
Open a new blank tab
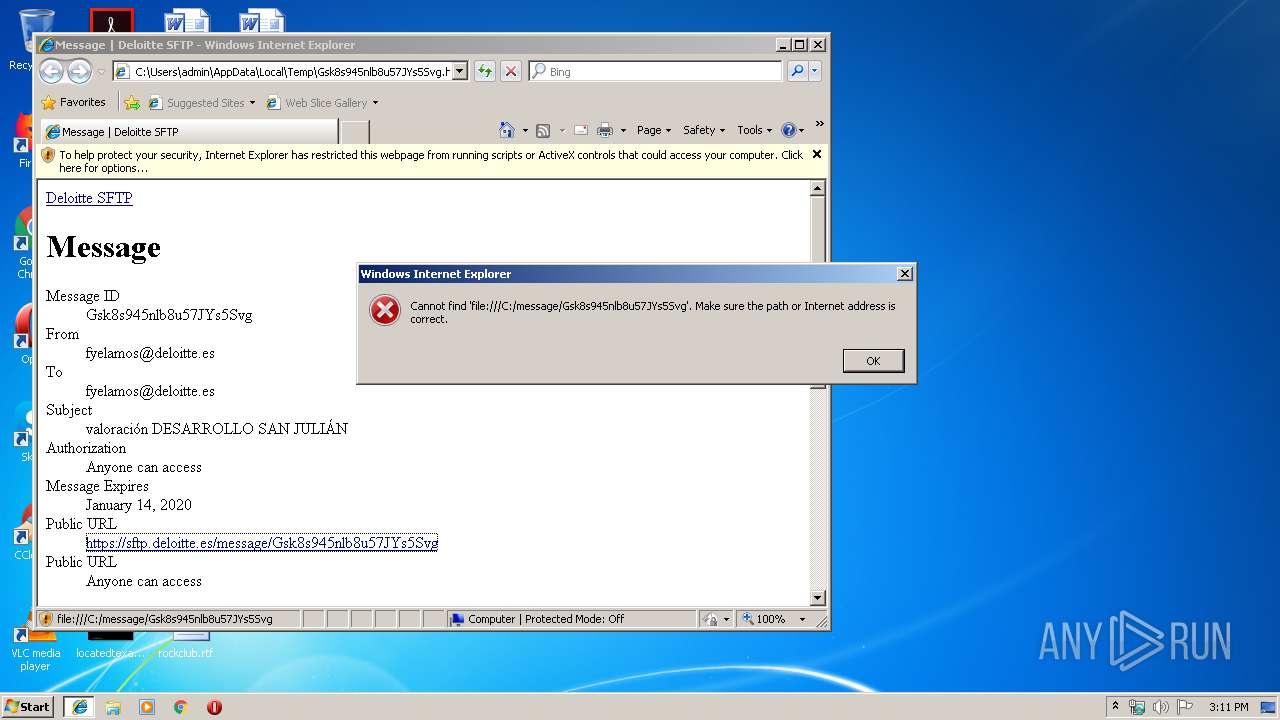(355, 132)
